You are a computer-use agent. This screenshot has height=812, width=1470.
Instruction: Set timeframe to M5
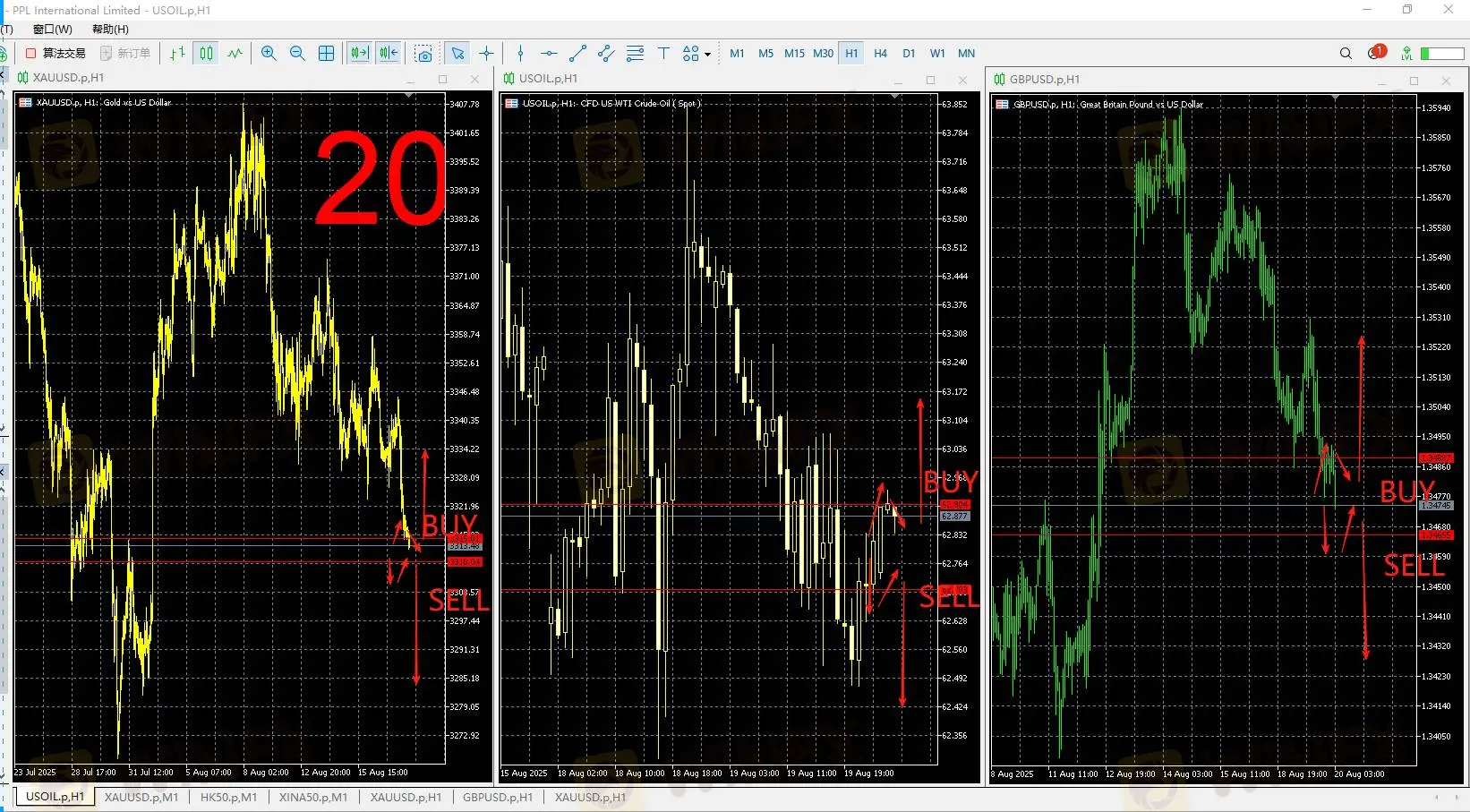(765, 54)
